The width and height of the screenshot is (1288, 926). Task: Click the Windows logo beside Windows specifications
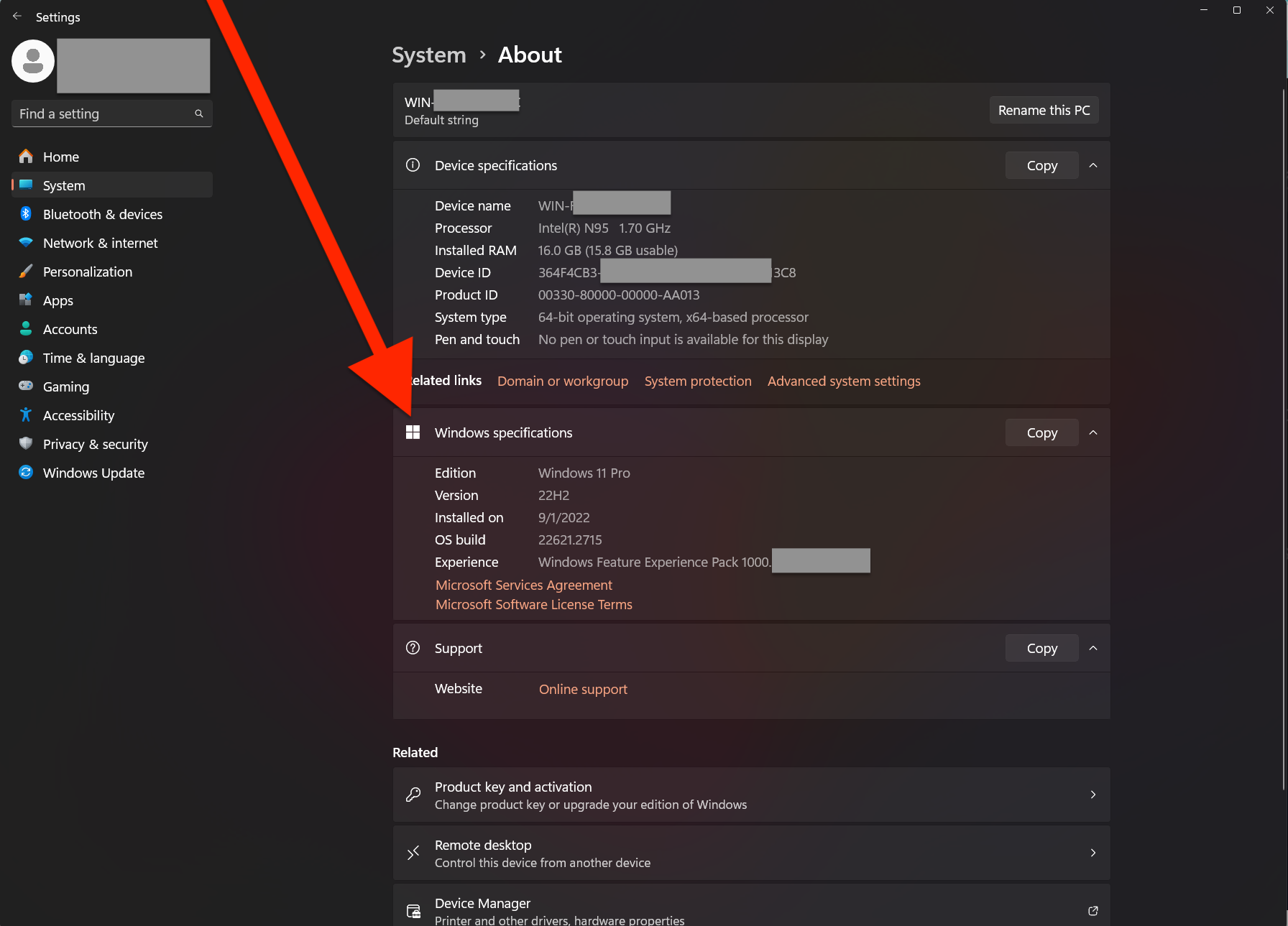[413, 432]
